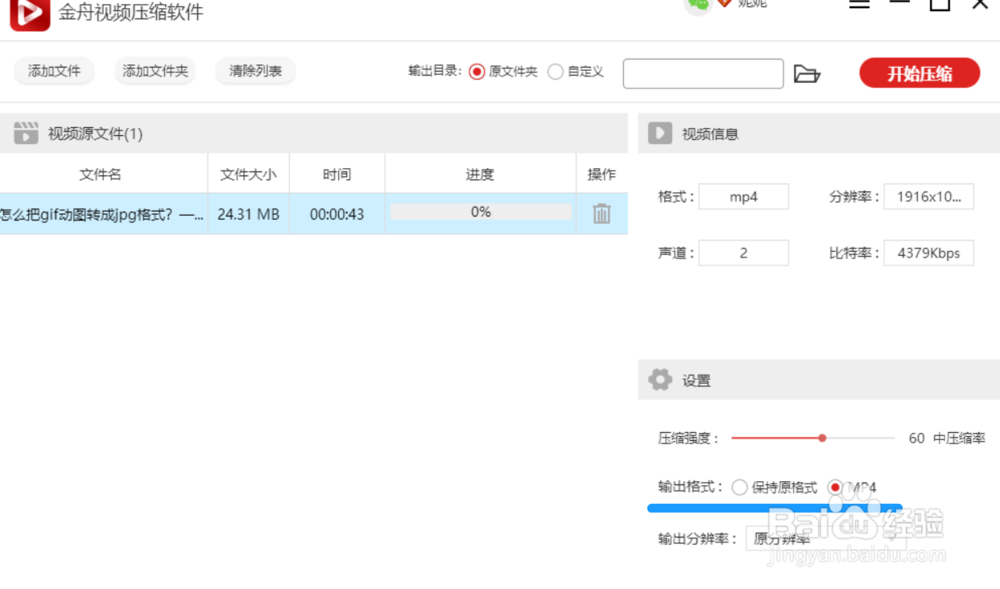Click the play icon on the 视频信息 panel
The image size is (1000, 589).
(x=659, y=132)
